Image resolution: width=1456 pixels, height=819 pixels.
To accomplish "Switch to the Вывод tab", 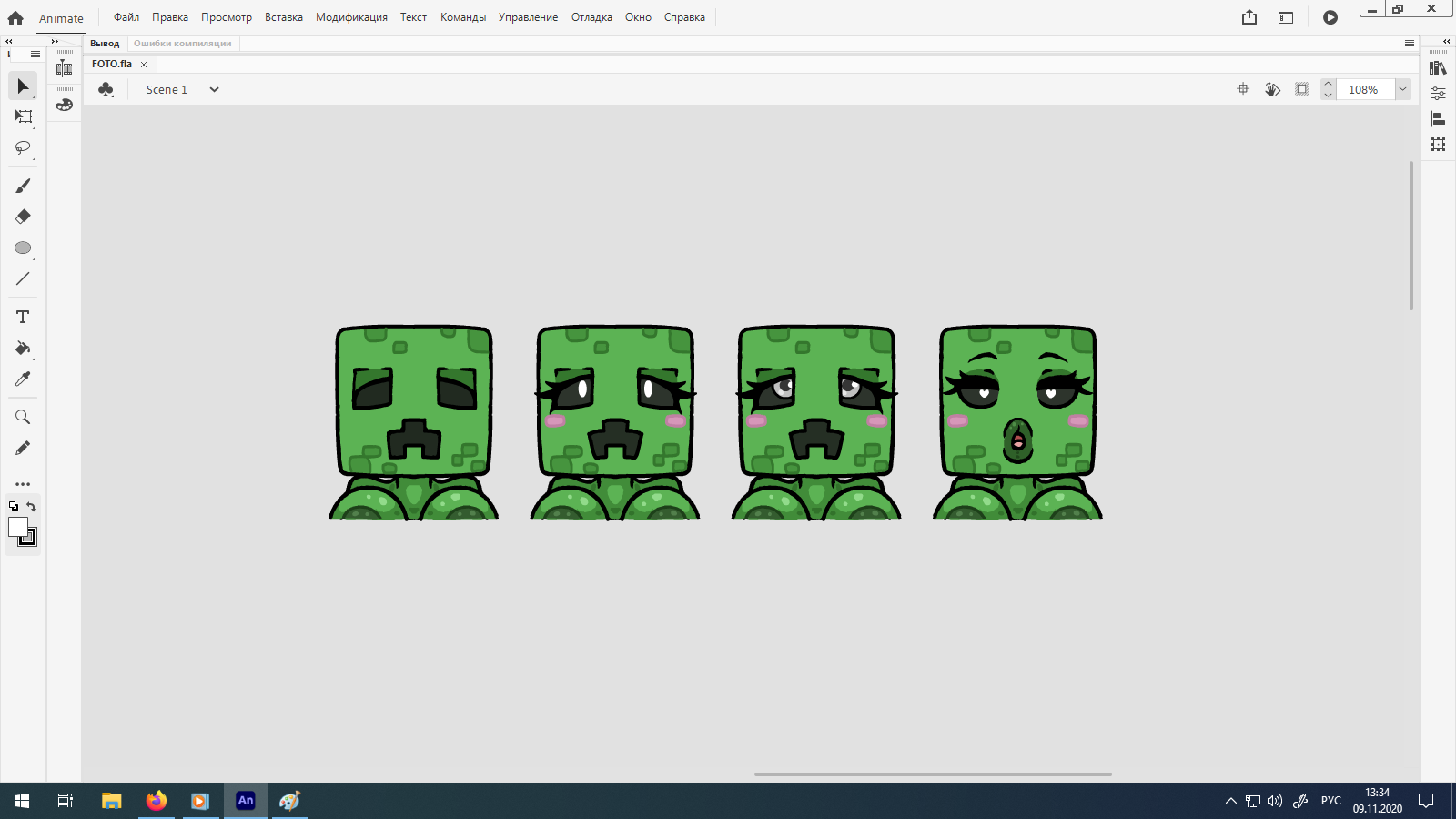I will [x=105, y=44].
